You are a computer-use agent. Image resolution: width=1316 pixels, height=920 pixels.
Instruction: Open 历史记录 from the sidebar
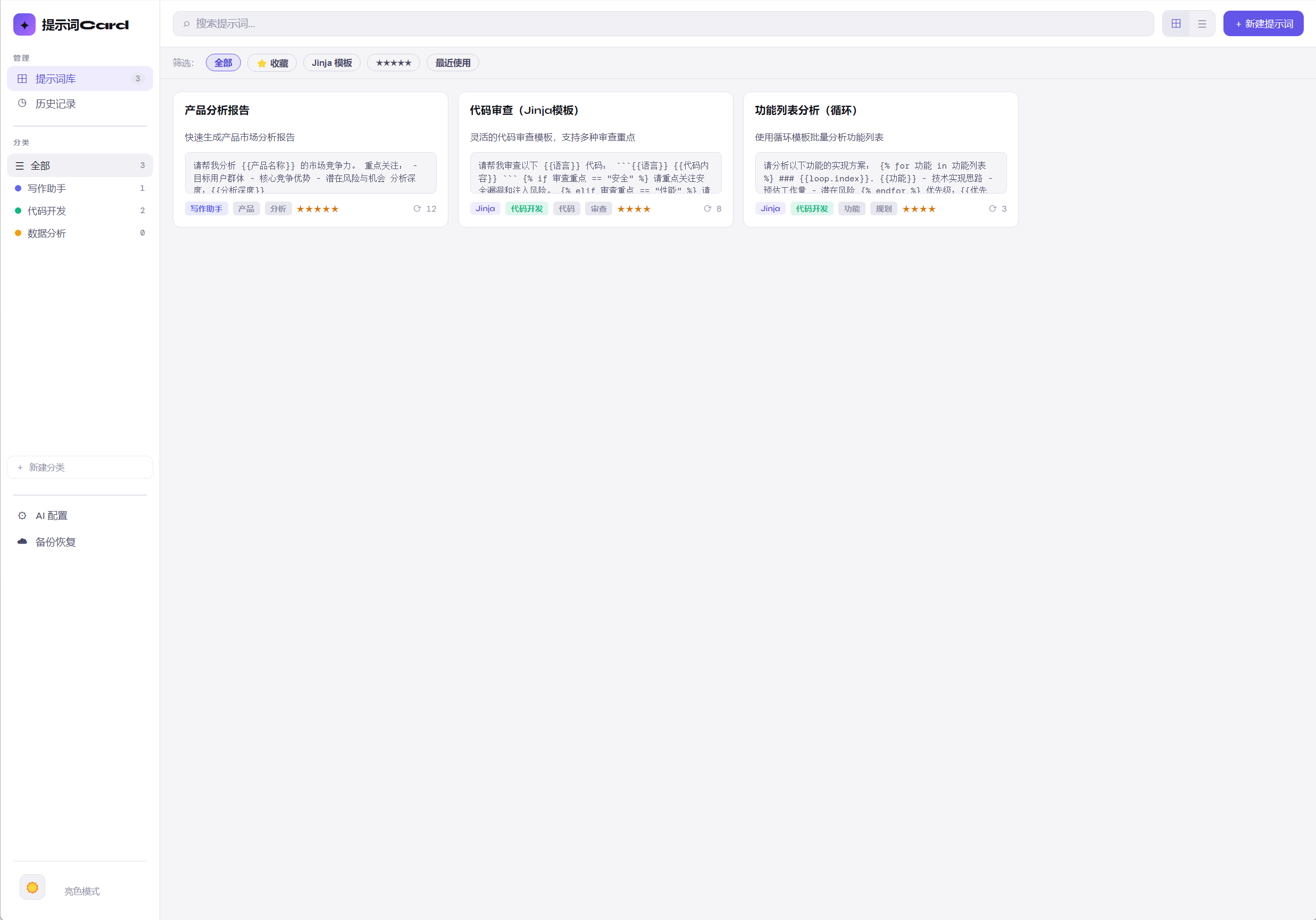(x=55, y=104)
